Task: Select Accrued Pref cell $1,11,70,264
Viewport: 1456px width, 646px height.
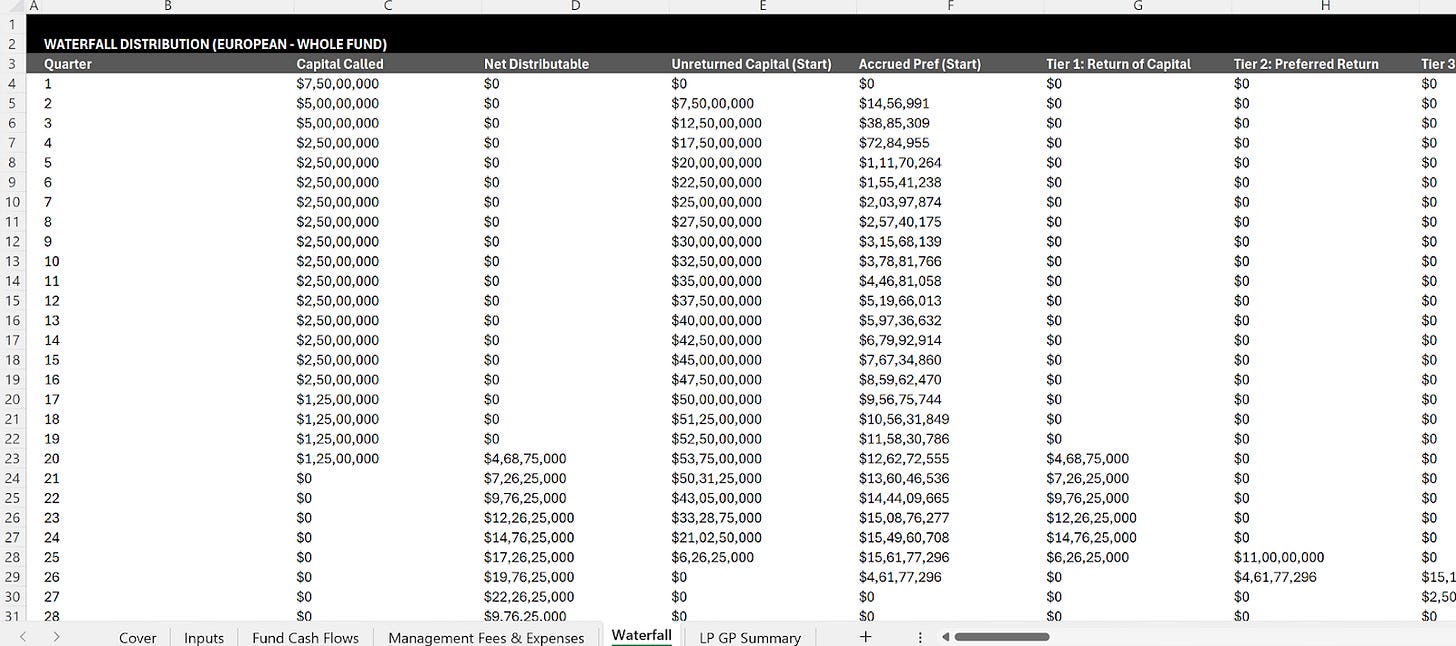Action: (x=900, y=162)
